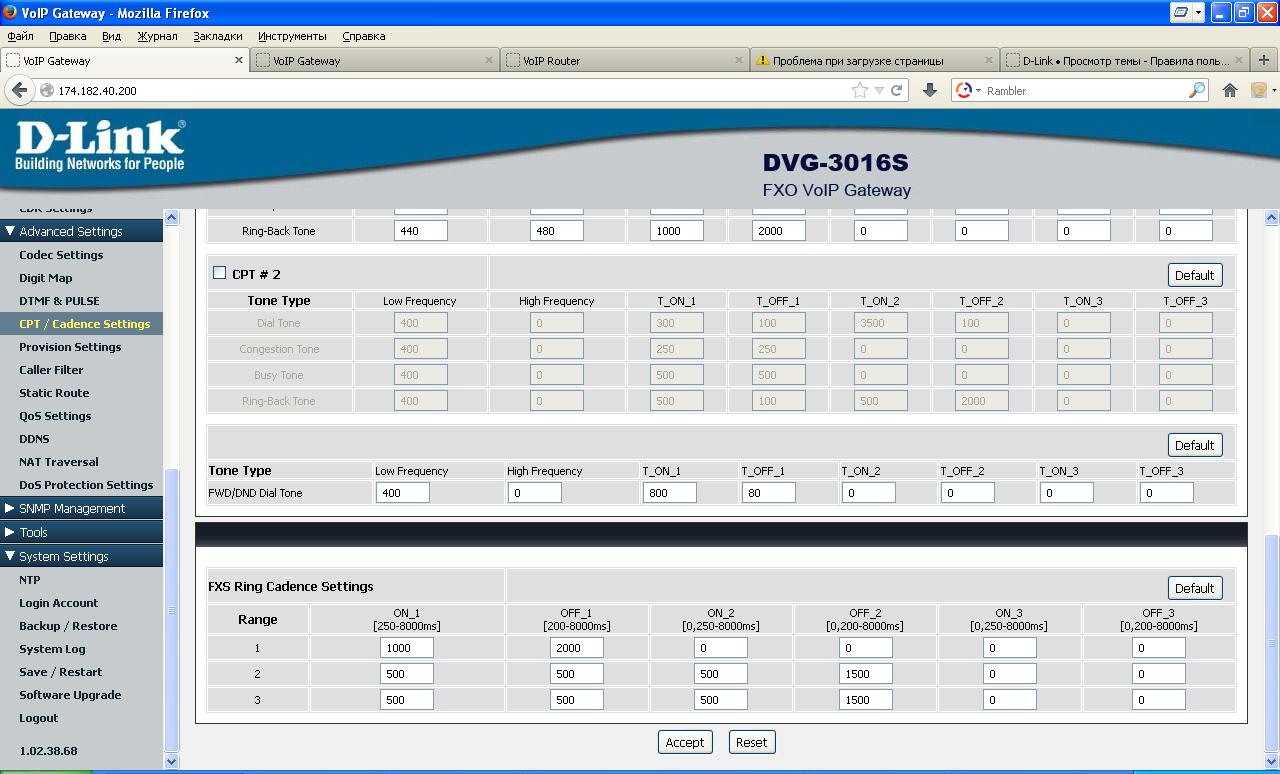Screen dimensions: 1280x774
Task: Click the browser back arrow button
Action: point(19,90)
